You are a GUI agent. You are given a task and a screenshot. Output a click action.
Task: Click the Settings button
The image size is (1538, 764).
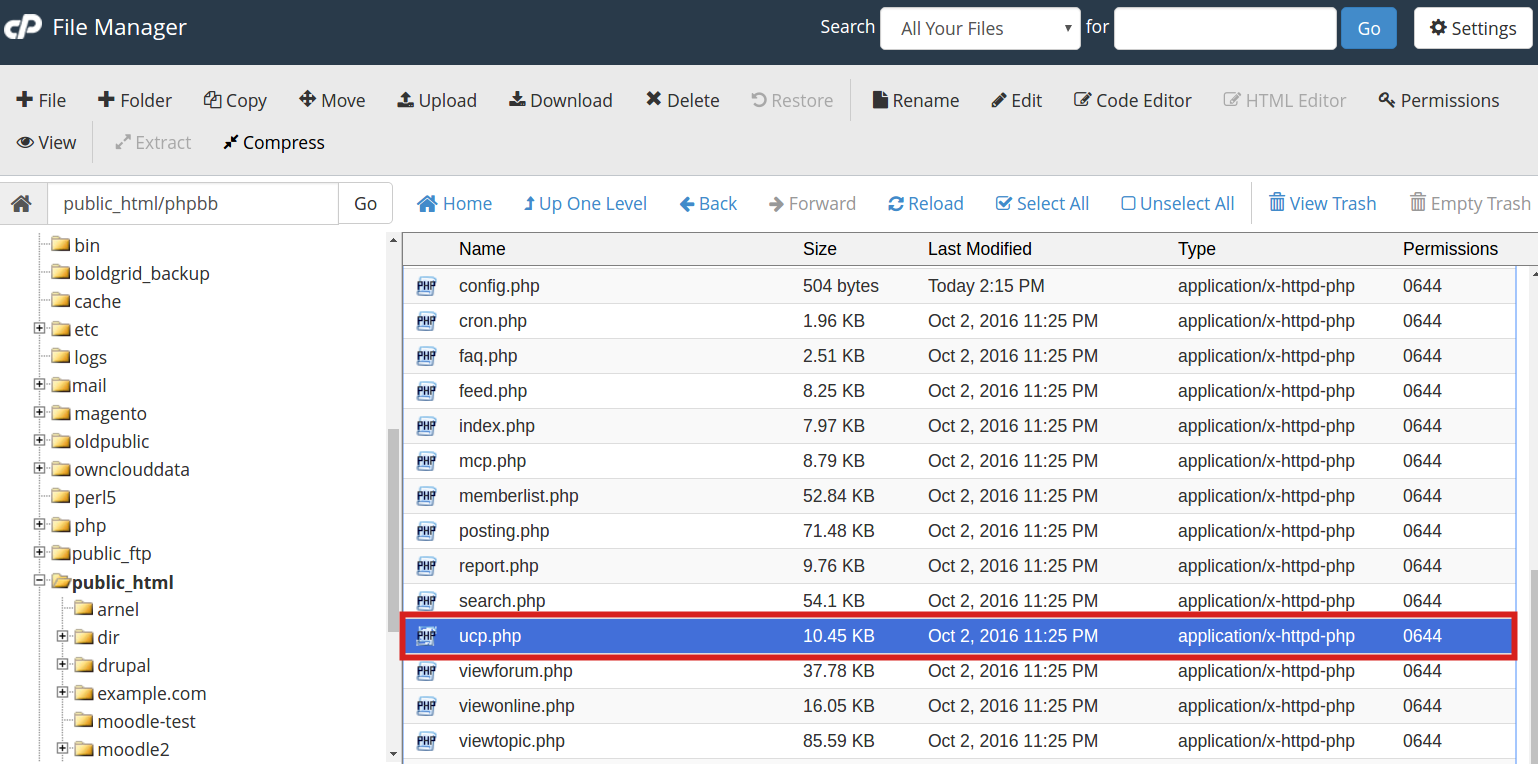point(1472,28)
